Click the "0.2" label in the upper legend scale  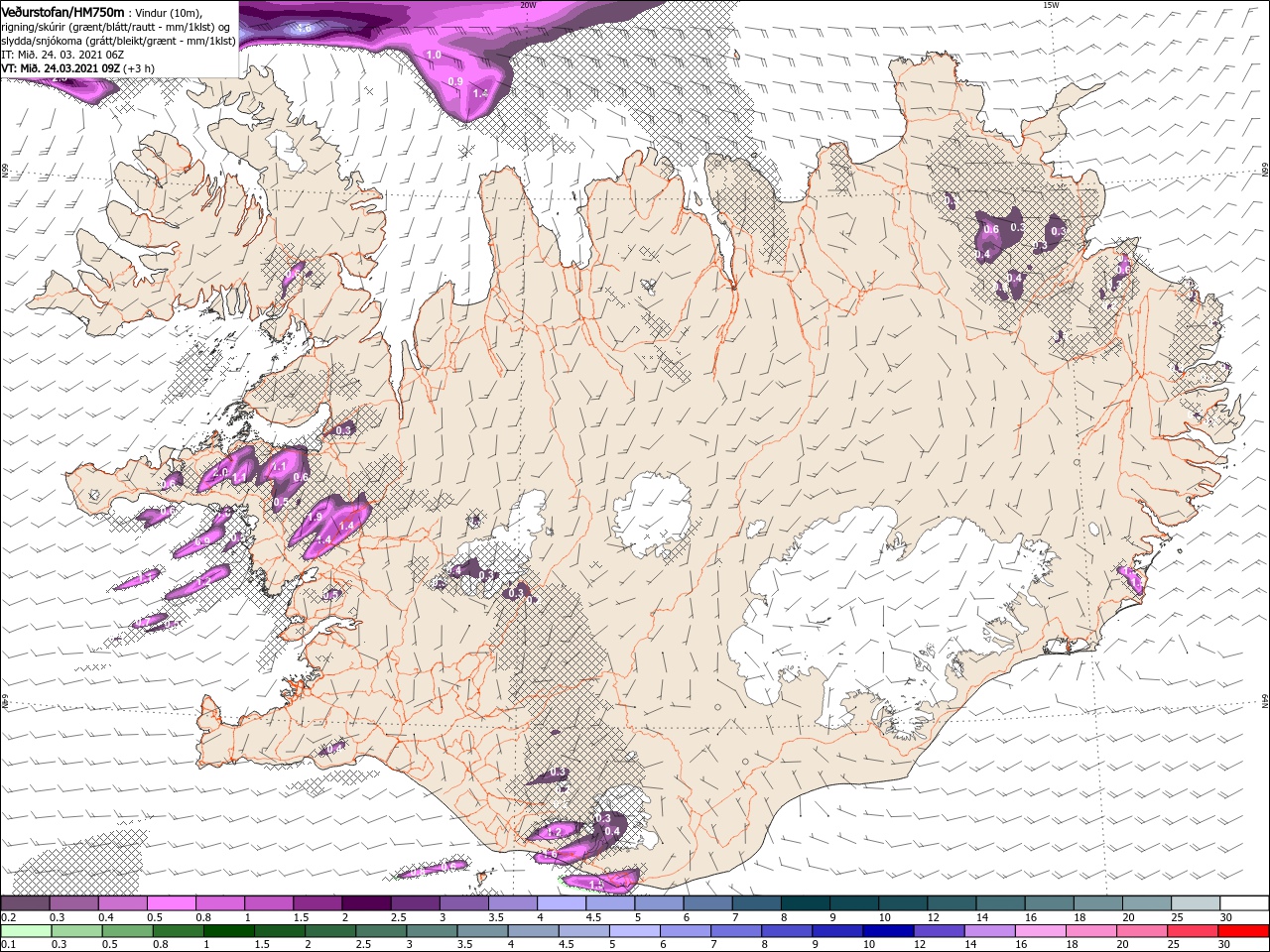8,917
